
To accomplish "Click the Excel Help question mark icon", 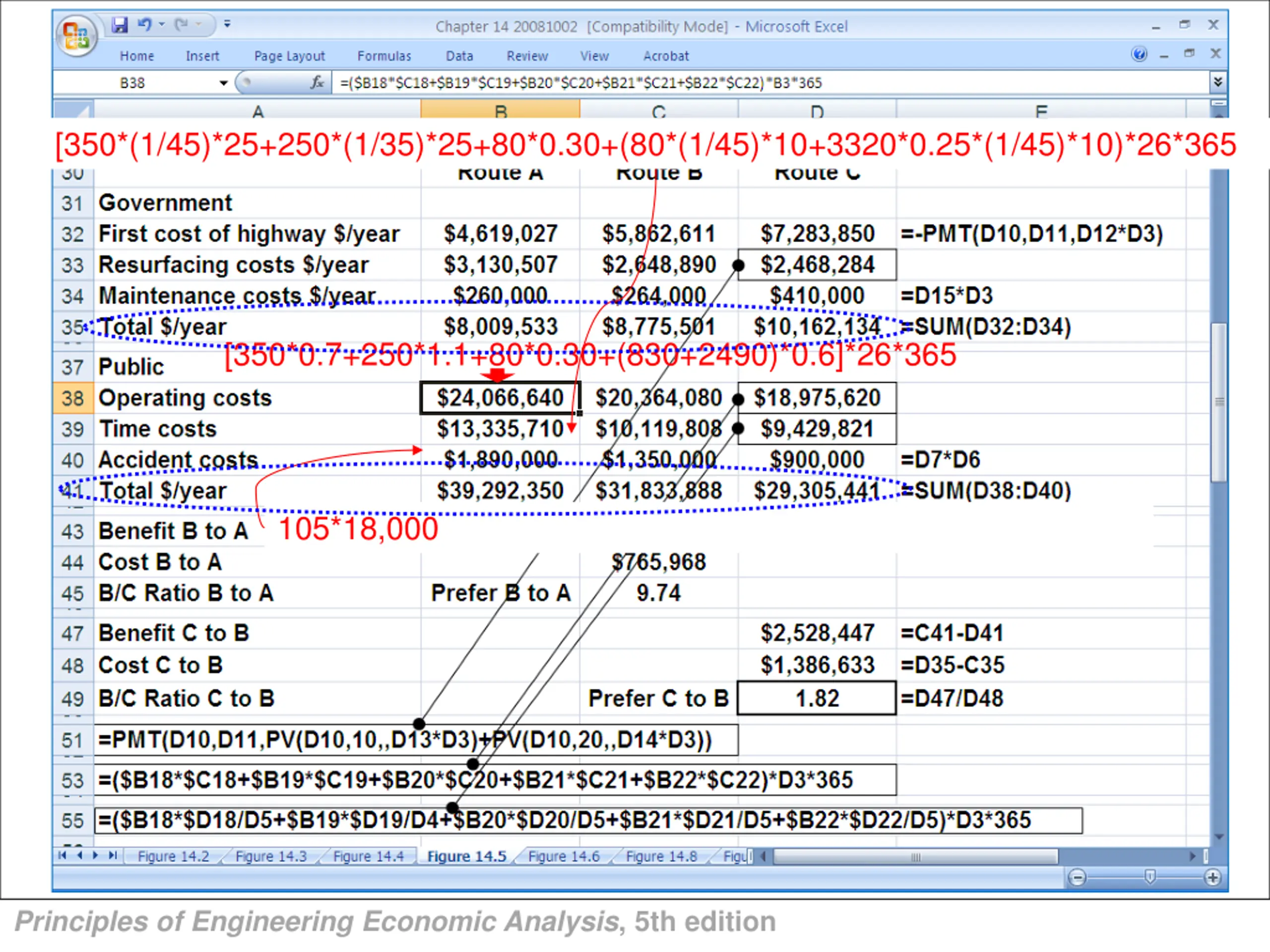I will coord(1139,55).
